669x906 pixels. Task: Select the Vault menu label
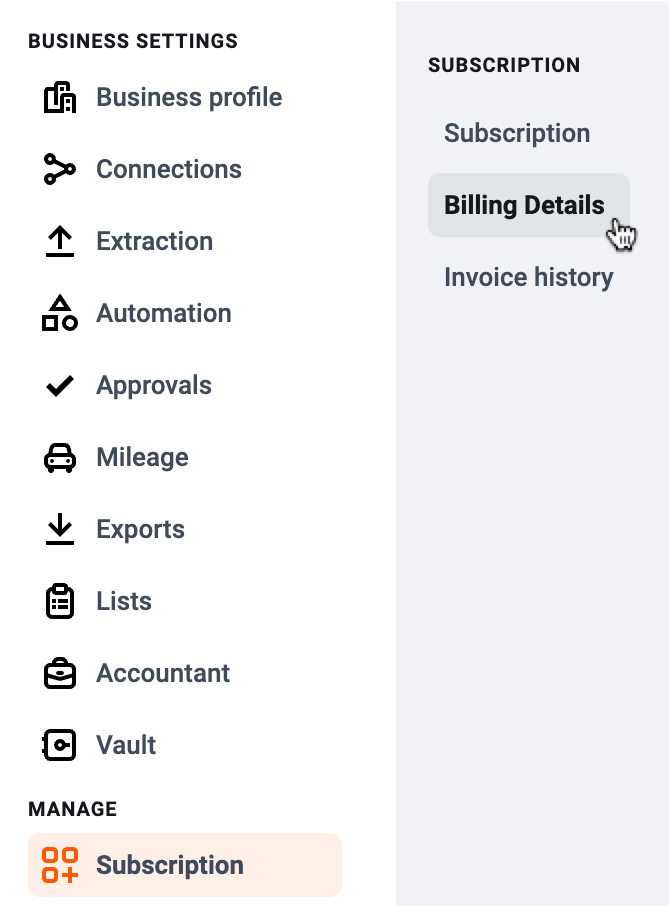pyautogui.click(x=126, y=745)
